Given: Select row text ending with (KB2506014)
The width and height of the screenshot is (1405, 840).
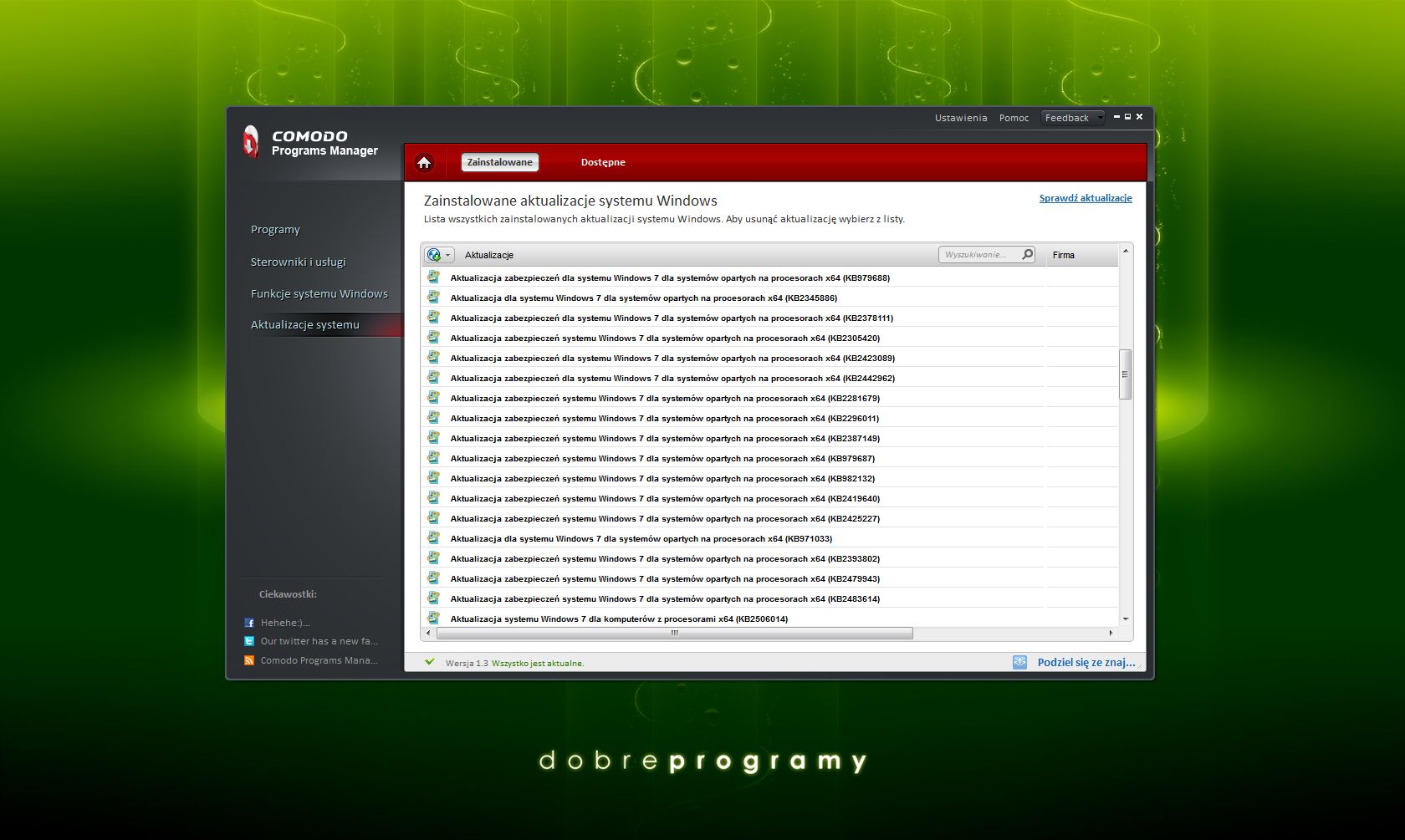Looking at the screenshot, I should click(619, 619).
